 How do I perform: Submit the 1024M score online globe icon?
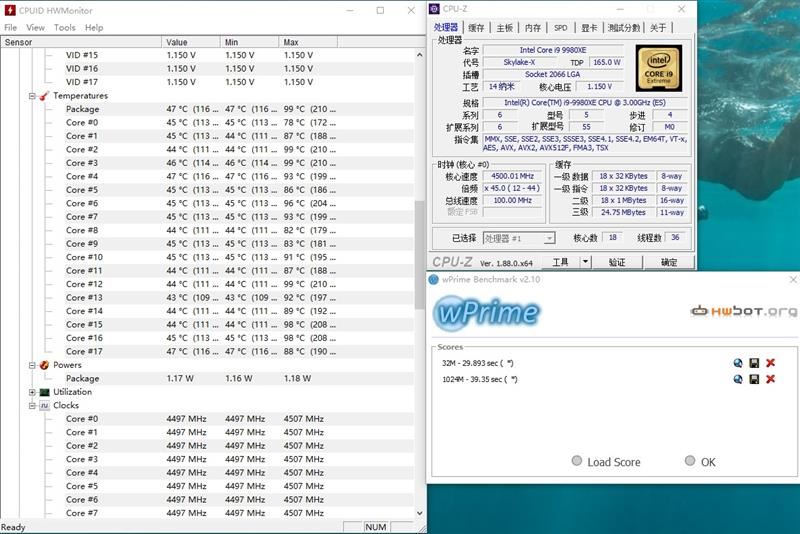click(738, 379)
